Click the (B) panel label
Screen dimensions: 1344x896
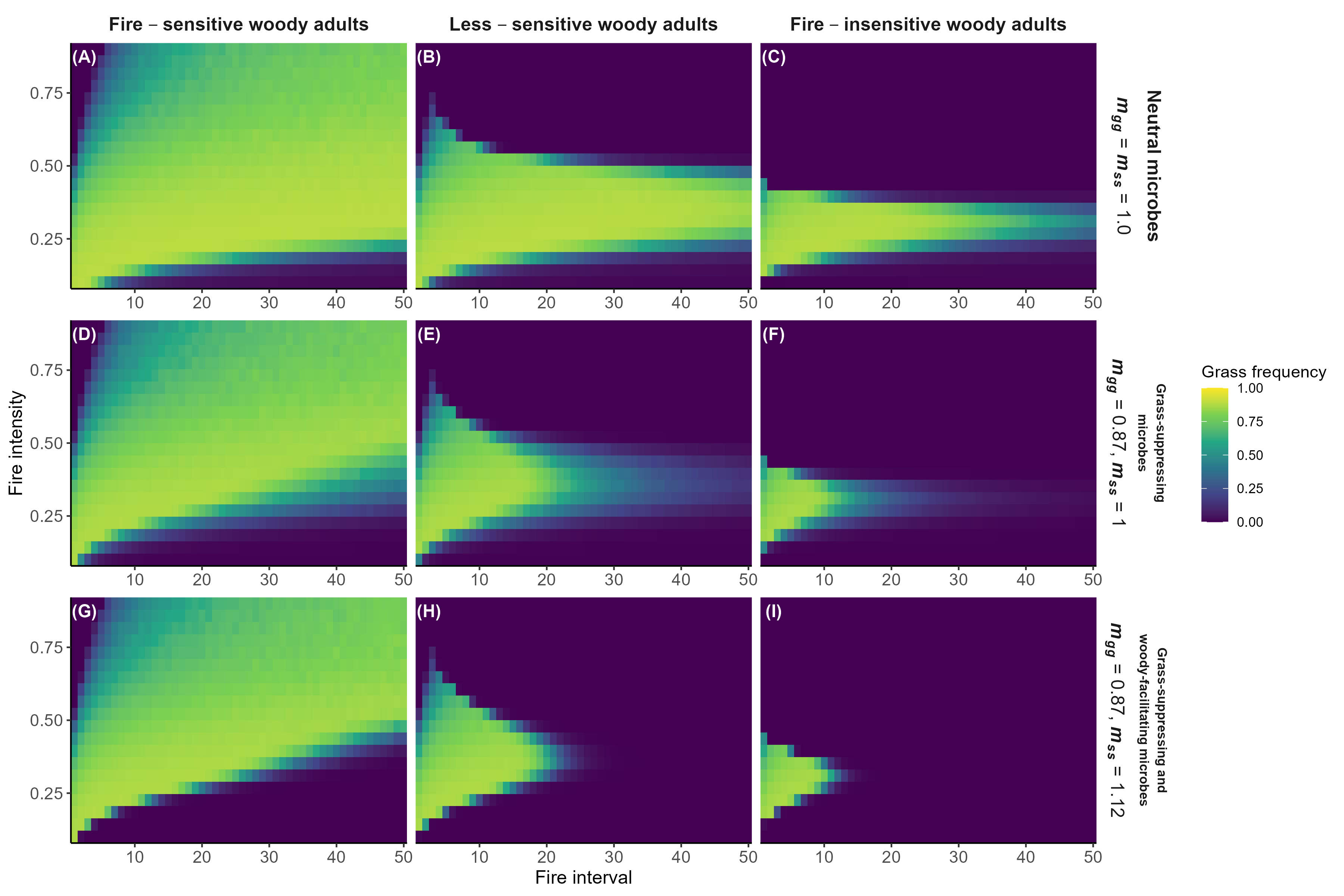[429, 57]
